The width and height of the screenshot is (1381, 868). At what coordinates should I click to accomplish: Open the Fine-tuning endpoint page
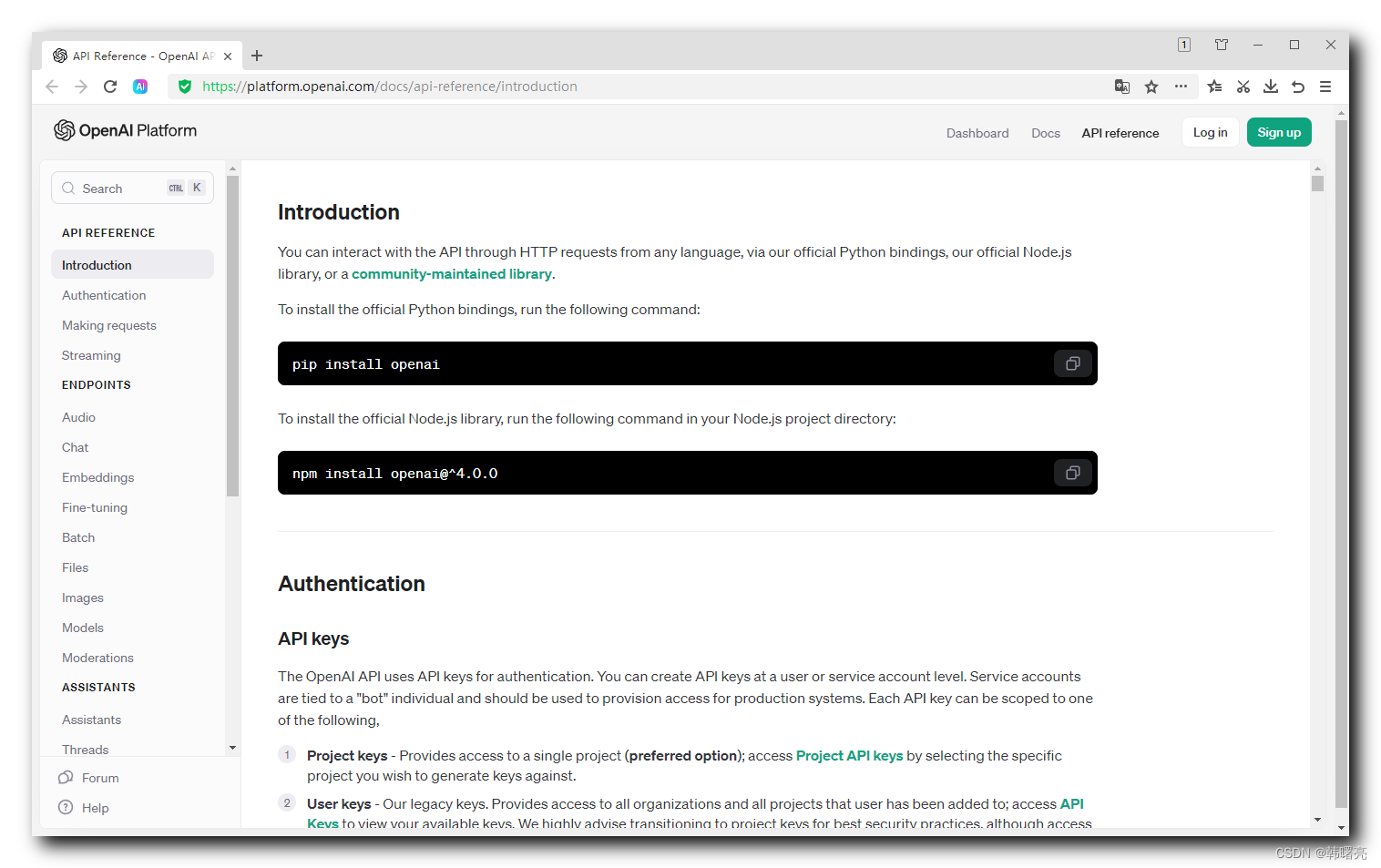point(95,507)
